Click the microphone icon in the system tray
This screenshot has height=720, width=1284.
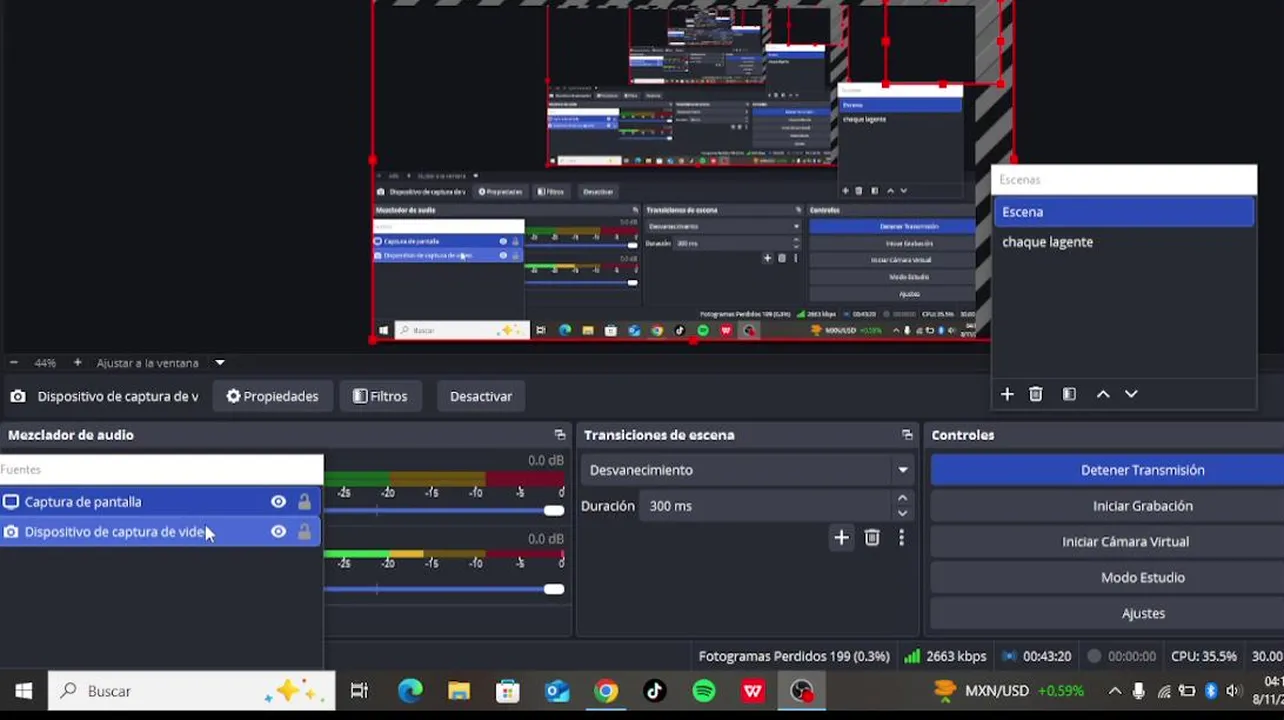click(x=1139, y=691)
